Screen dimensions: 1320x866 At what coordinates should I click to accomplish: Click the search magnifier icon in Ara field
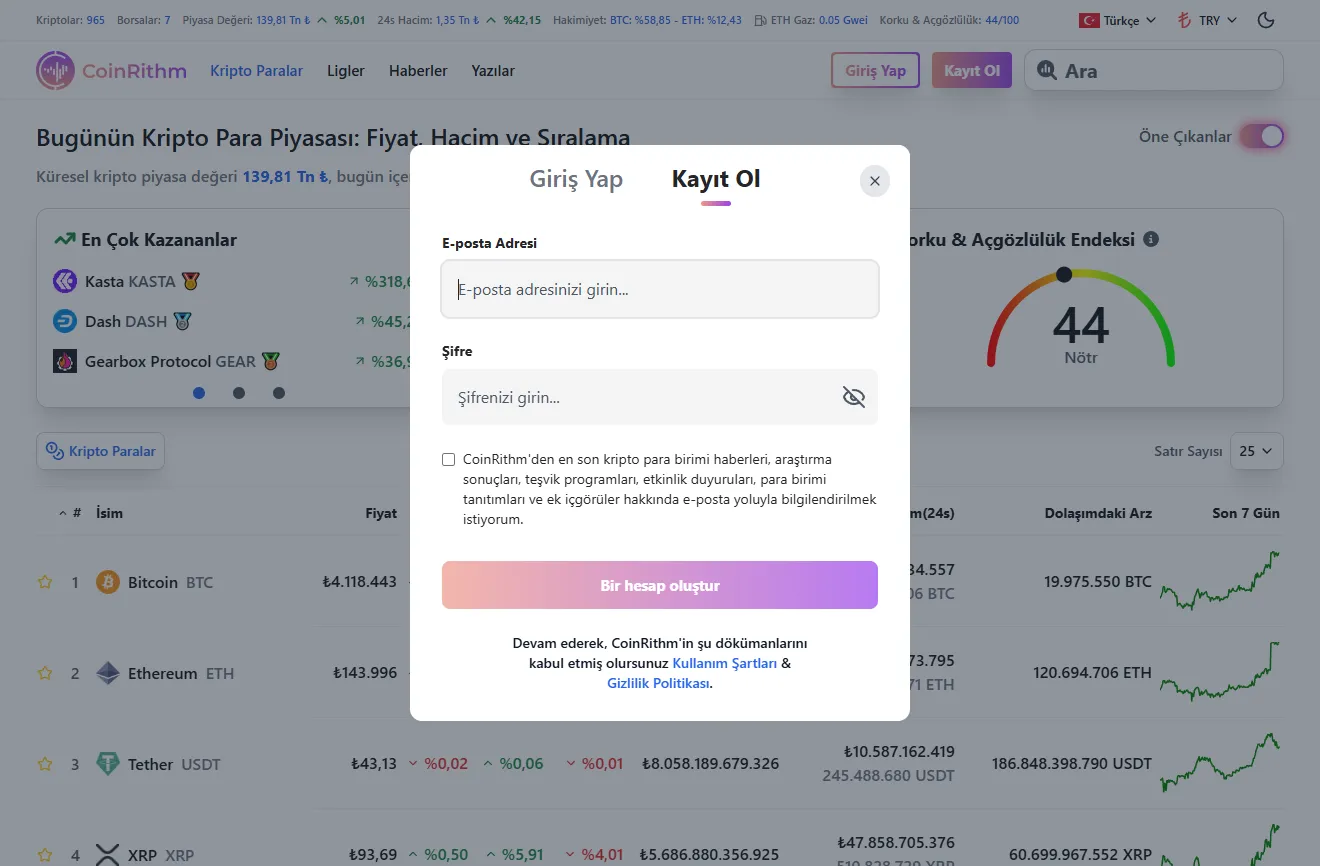tap(1046, 70)
